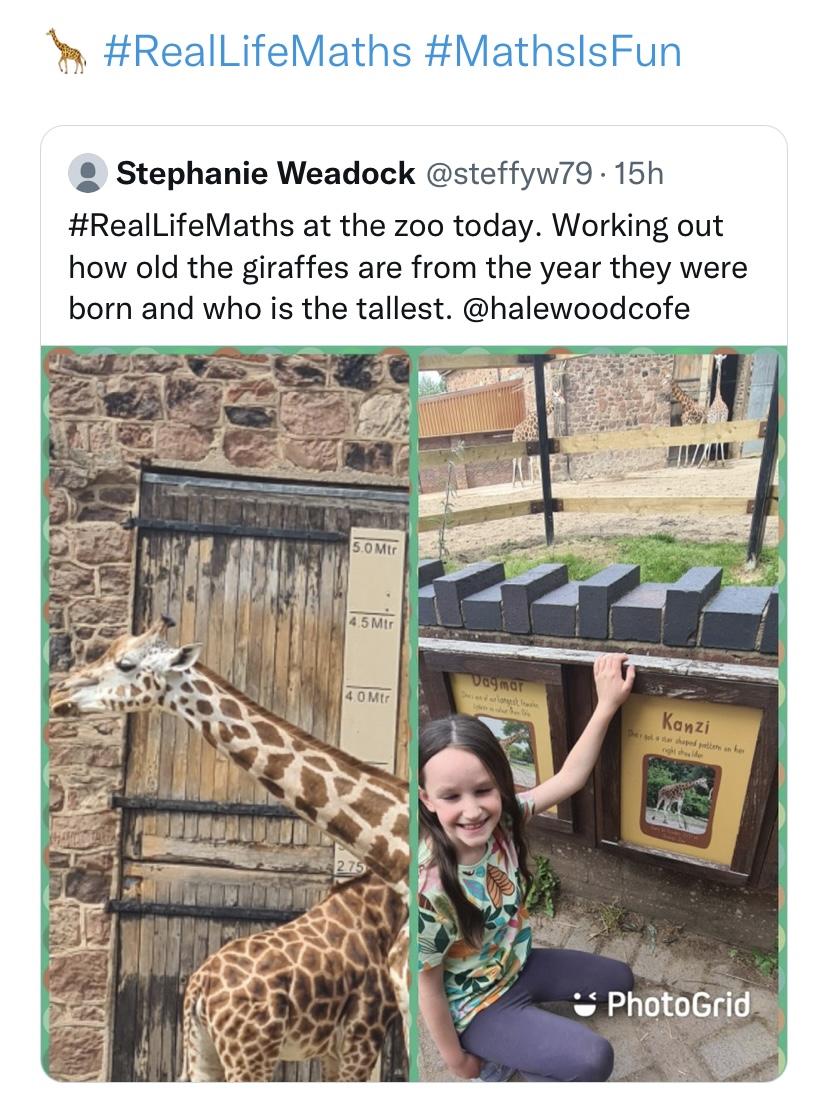Image resolution: width=817 pixels, height=1109 pixels.
Task: Click the @steffyw79 handle
Action: click(x=509, y=173)
